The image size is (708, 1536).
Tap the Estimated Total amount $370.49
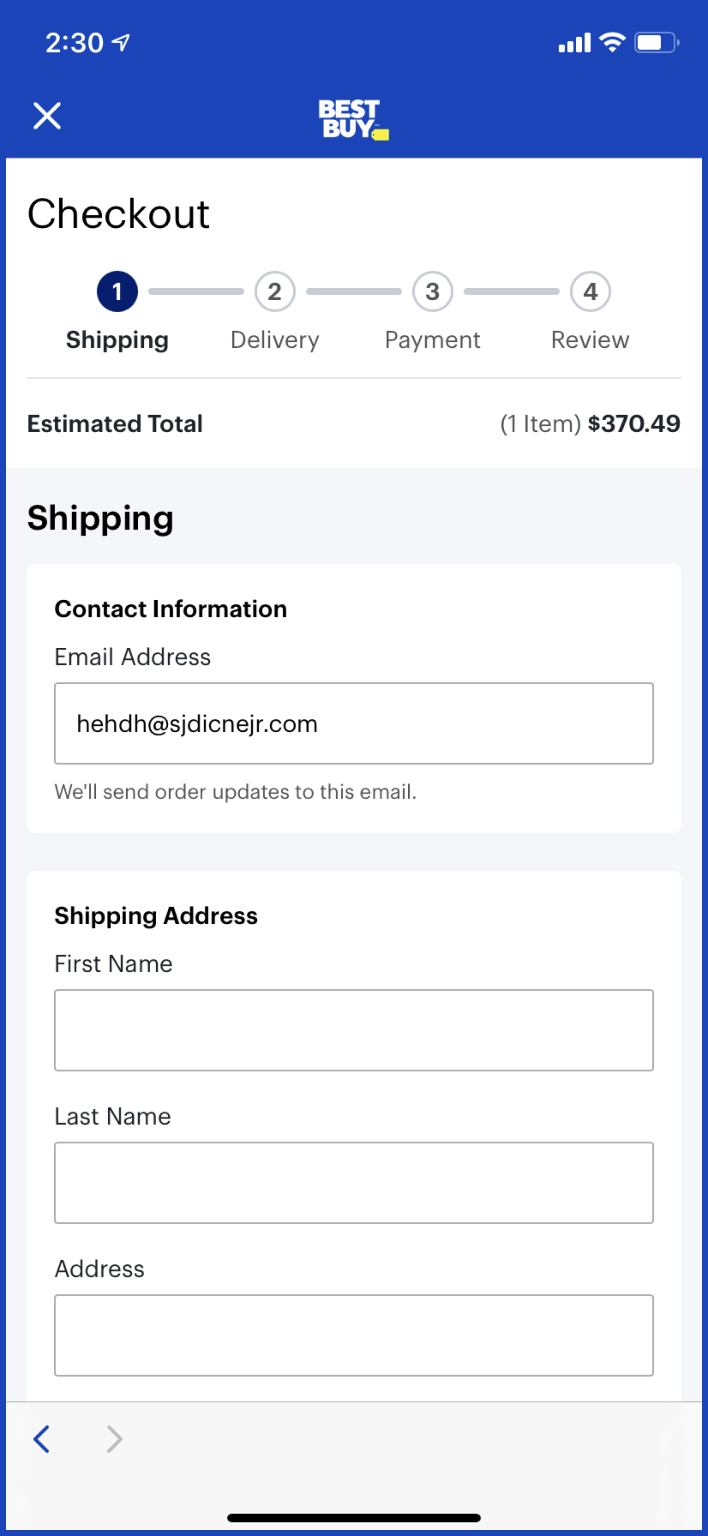coord(634,424)
